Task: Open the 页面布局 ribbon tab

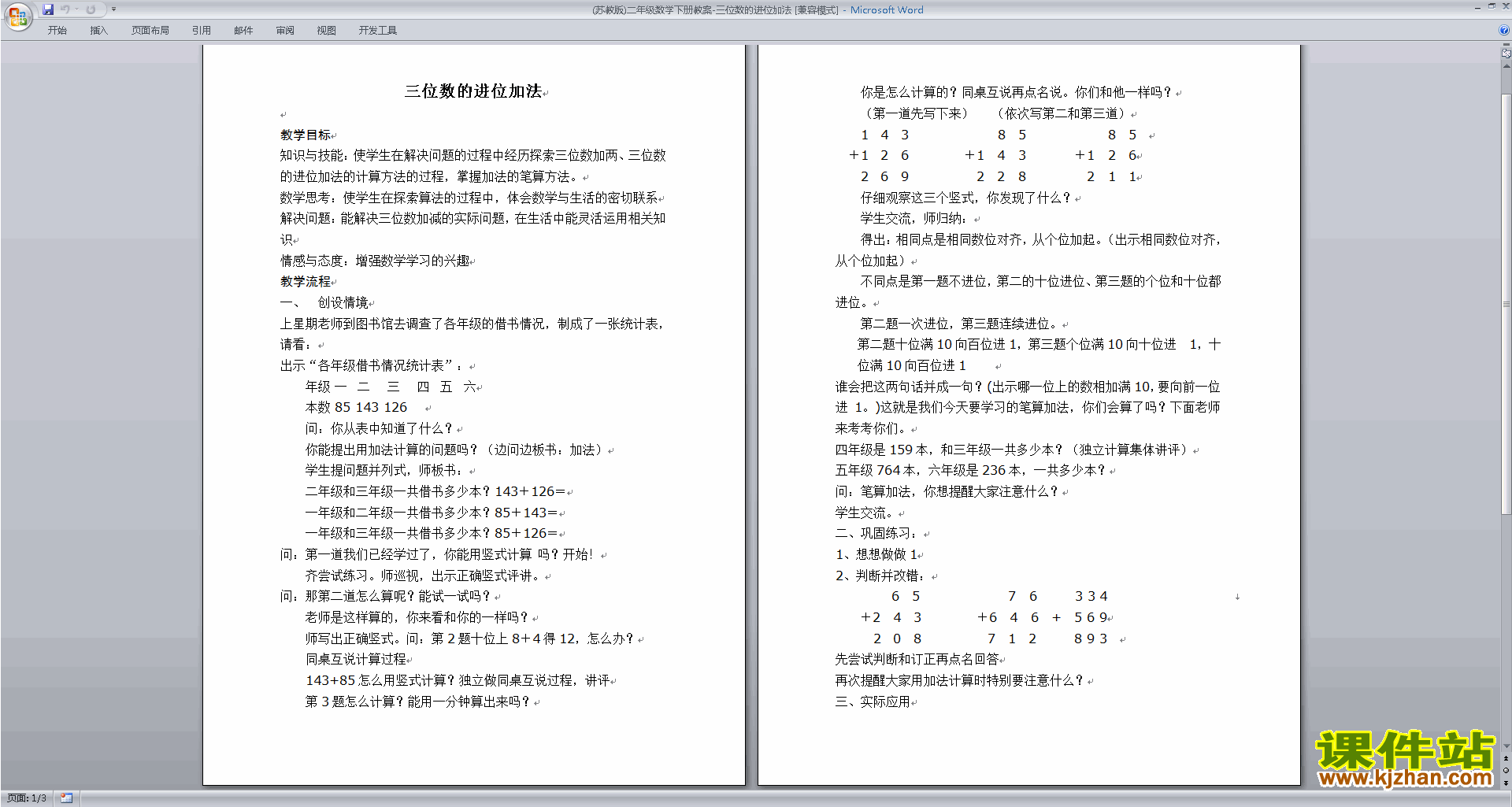Action: (150, 31)
